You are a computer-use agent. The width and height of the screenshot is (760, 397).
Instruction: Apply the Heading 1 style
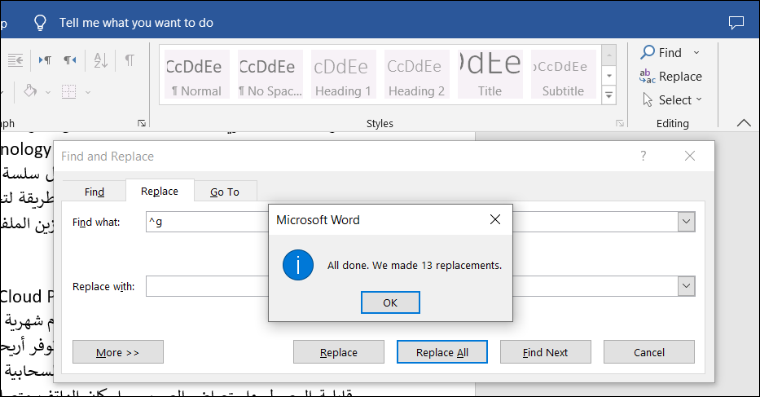click(343, 75)
